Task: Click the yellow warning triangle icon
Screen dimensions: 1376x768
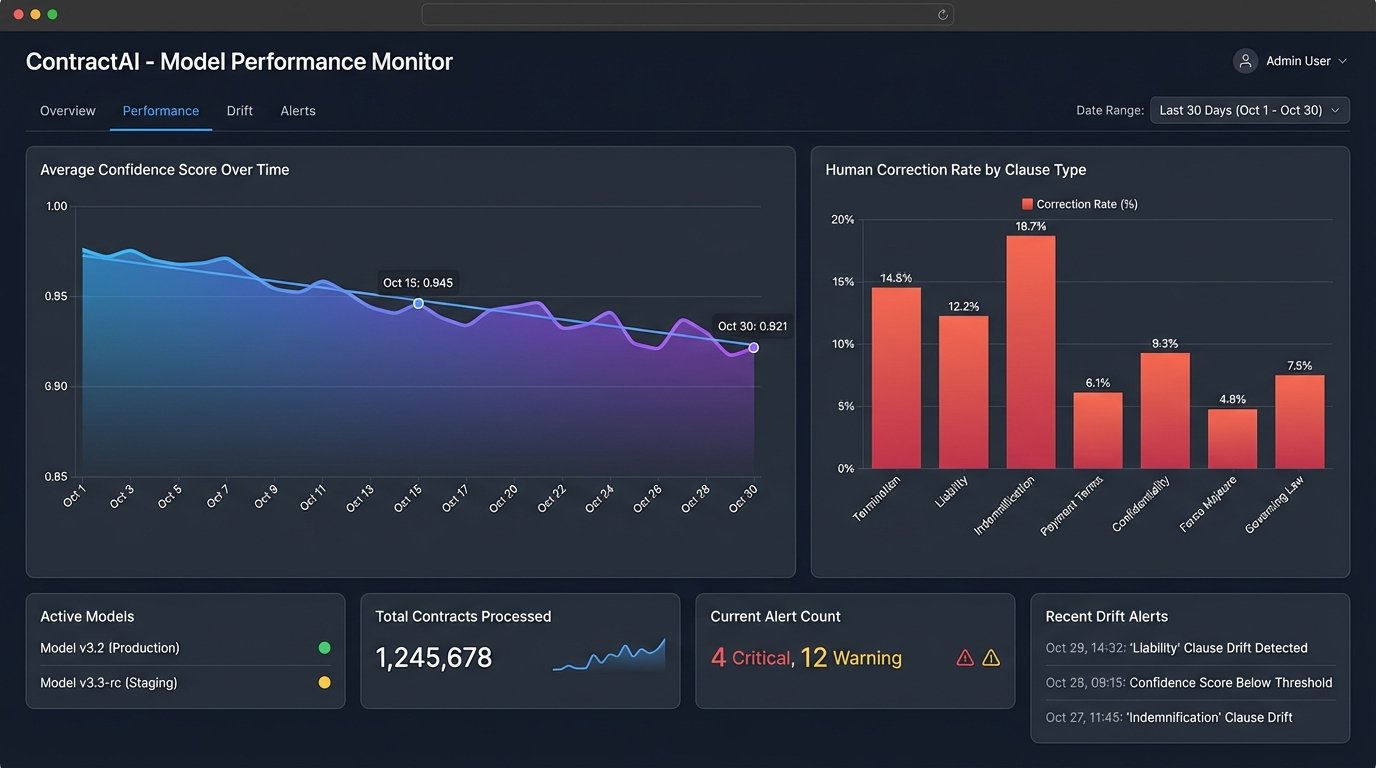Action: pos(991,658)
